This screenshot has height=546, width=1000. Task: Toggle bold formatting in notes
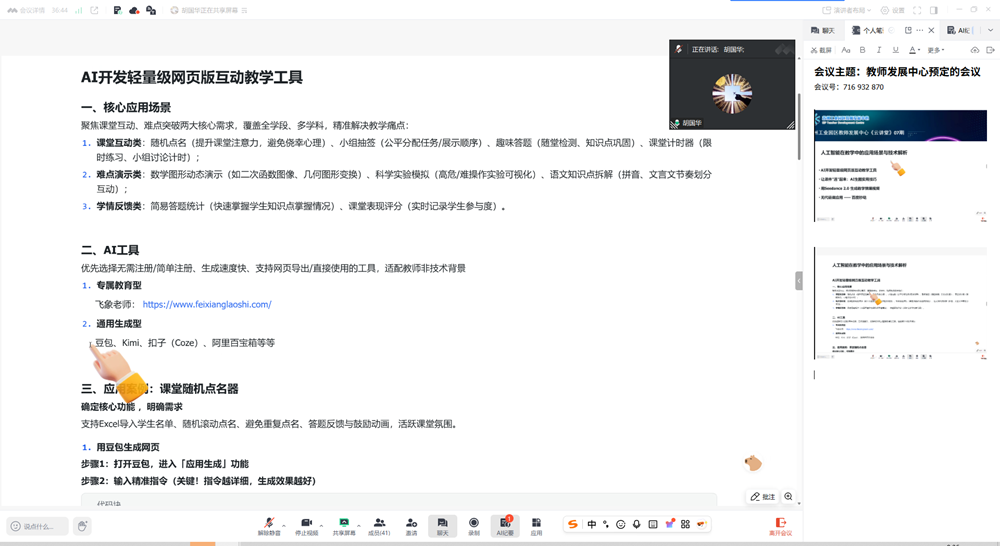click(862, 50)
